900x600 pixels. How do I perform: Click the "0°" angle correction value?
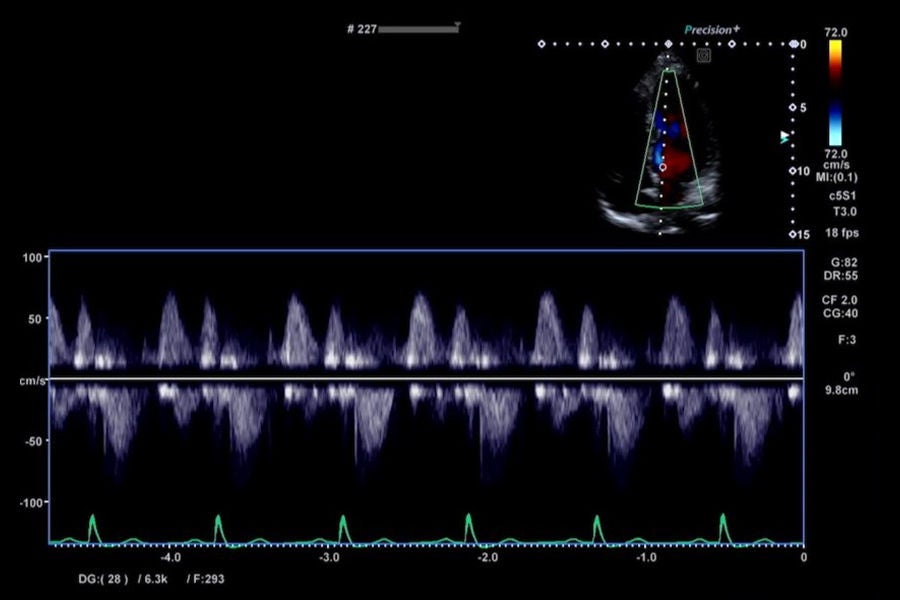(x=849, y=377)
